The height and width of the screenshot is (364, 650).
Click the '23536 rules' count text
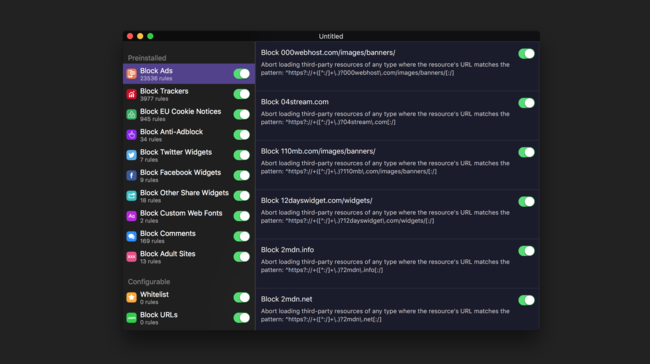point(156,78)
